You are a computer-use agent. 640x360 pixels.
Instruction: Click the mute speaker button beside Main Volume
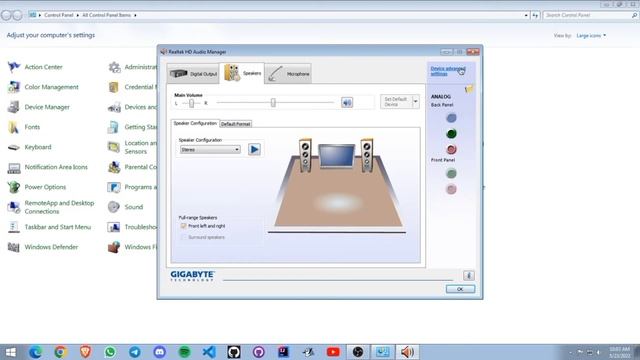tap(347, 102)
